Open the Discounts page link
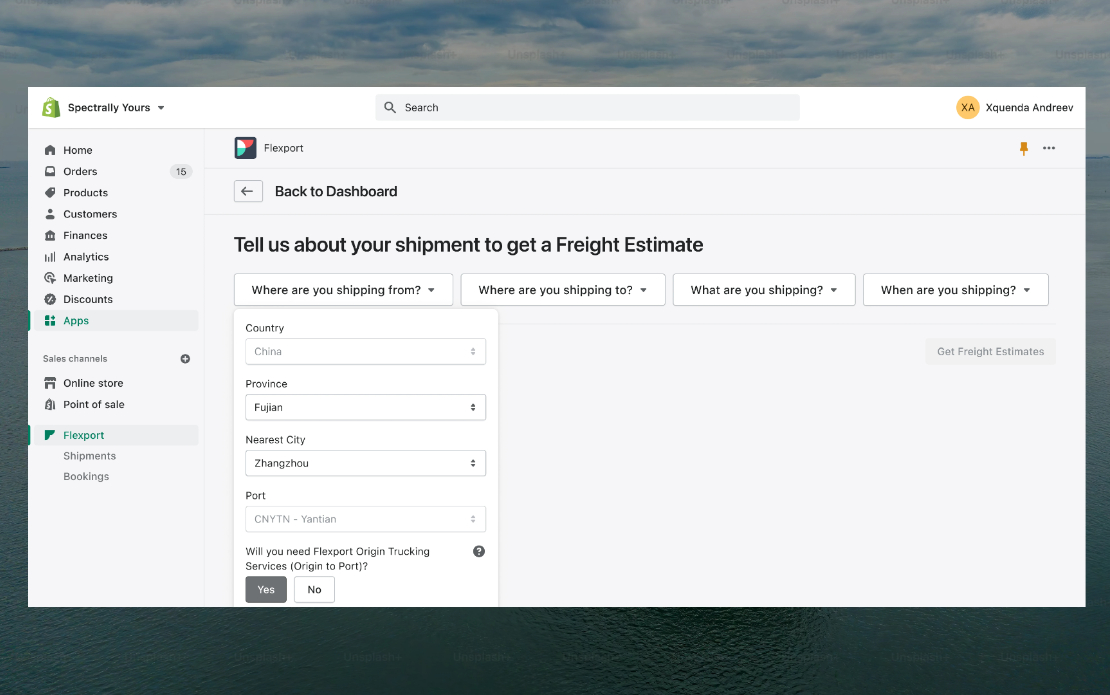 [x=88, y=299]
